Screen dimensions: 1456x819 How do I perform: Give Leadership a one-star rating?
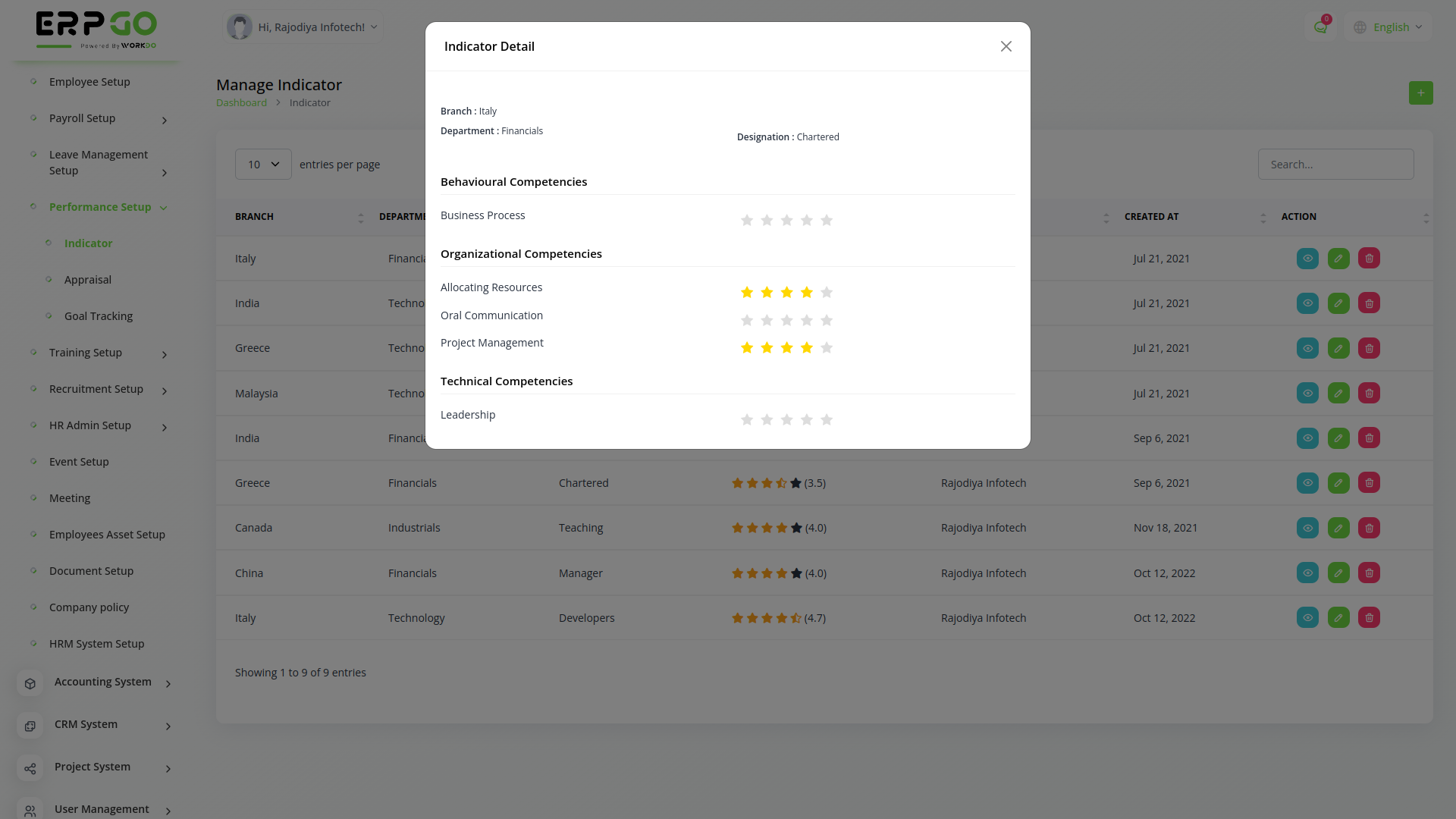pyautogui.click(x=747, y=419)
